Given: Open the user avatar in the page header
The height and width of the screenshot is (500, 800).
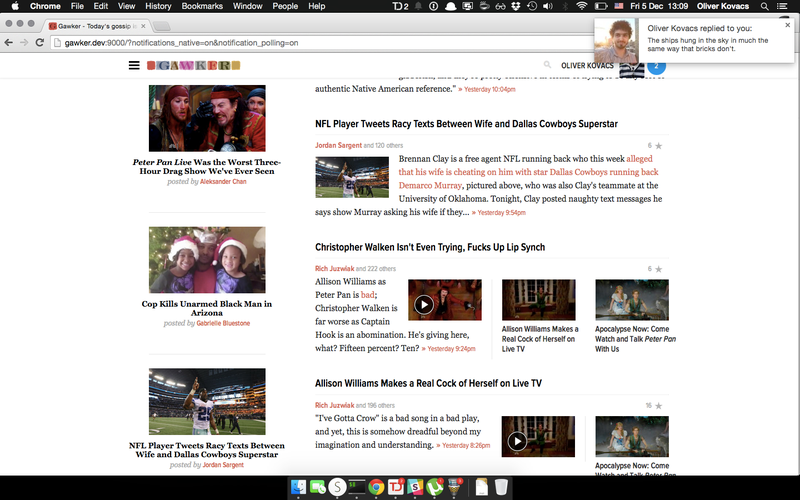Looking at the screenshot, I should (x=632, y=69).
